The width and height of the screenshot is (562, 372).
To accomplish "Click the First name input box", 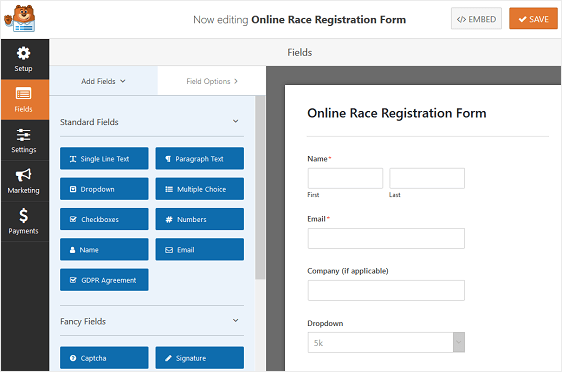I will (x=345, y=178).
